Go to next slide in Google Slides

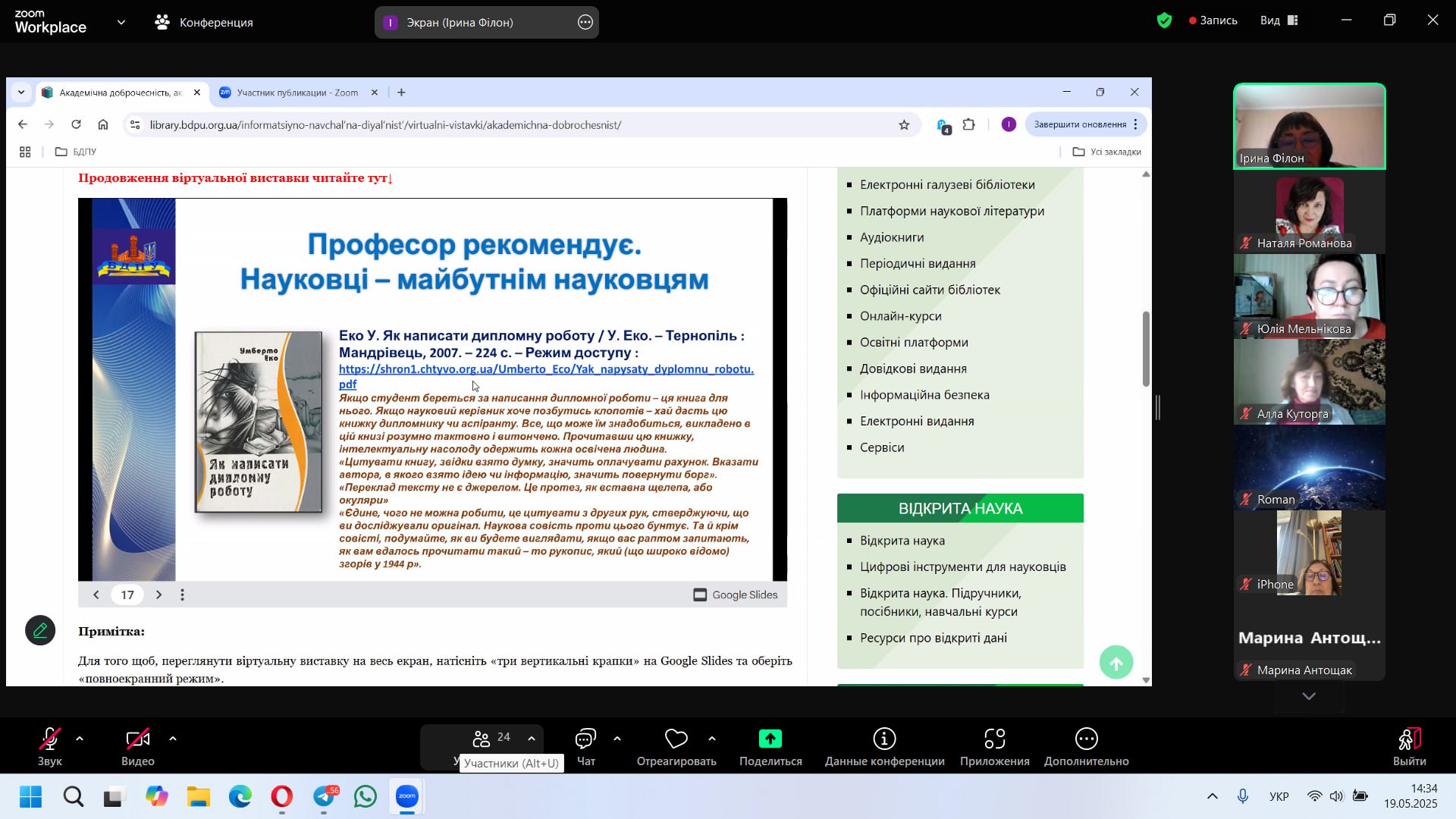[x=158, y=595]
